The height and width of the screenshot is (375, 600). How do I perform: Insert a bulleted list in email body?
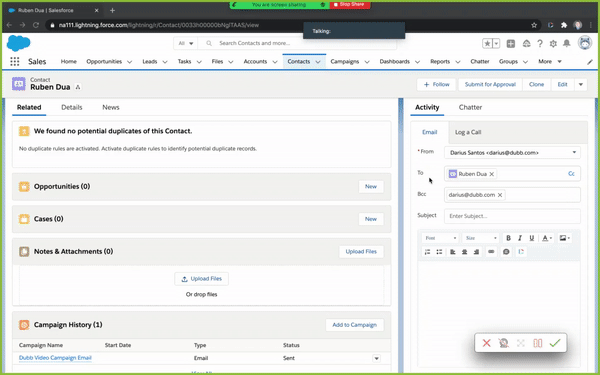coord(439,251)
